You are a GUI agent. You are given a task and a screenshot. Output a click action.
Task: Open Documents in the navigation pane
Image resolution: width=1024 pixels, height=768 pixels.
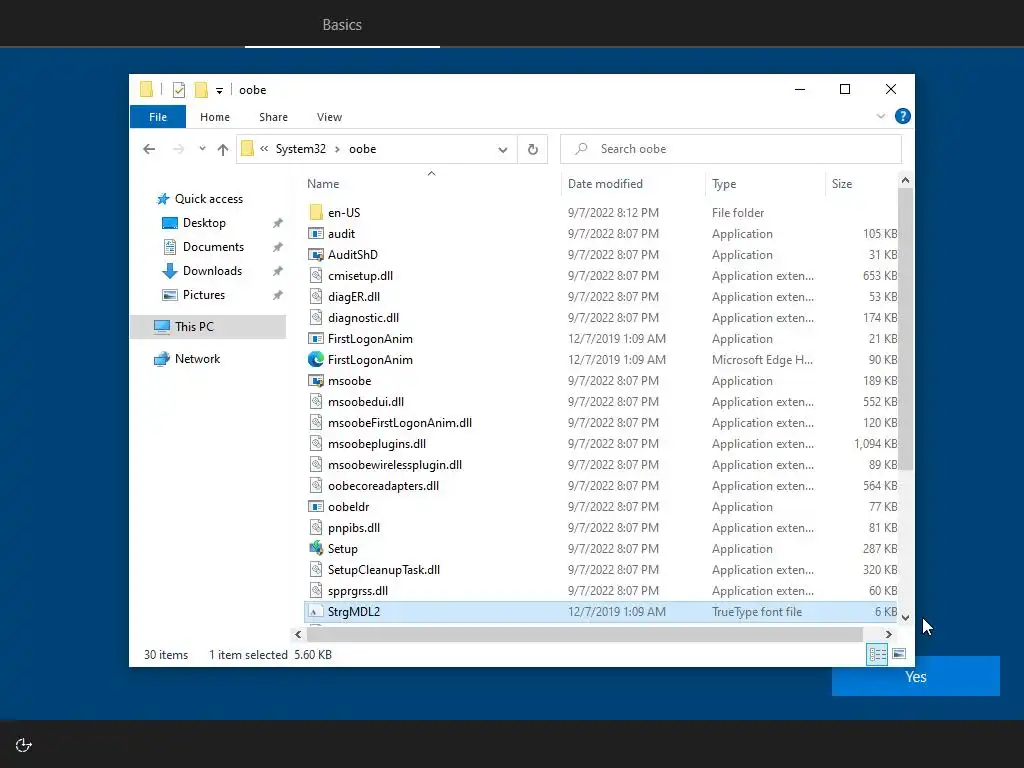click(x=213, y=247)
